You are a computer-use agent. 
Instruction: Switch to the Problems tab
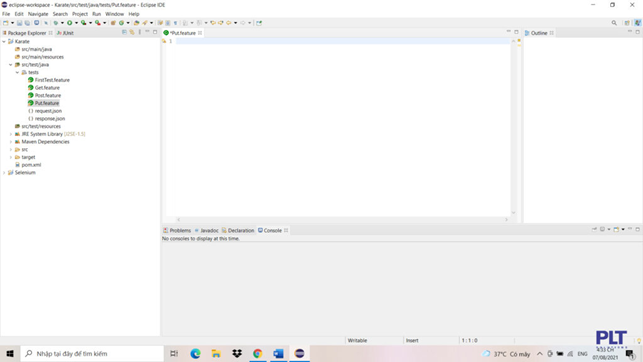pos(177,230)
